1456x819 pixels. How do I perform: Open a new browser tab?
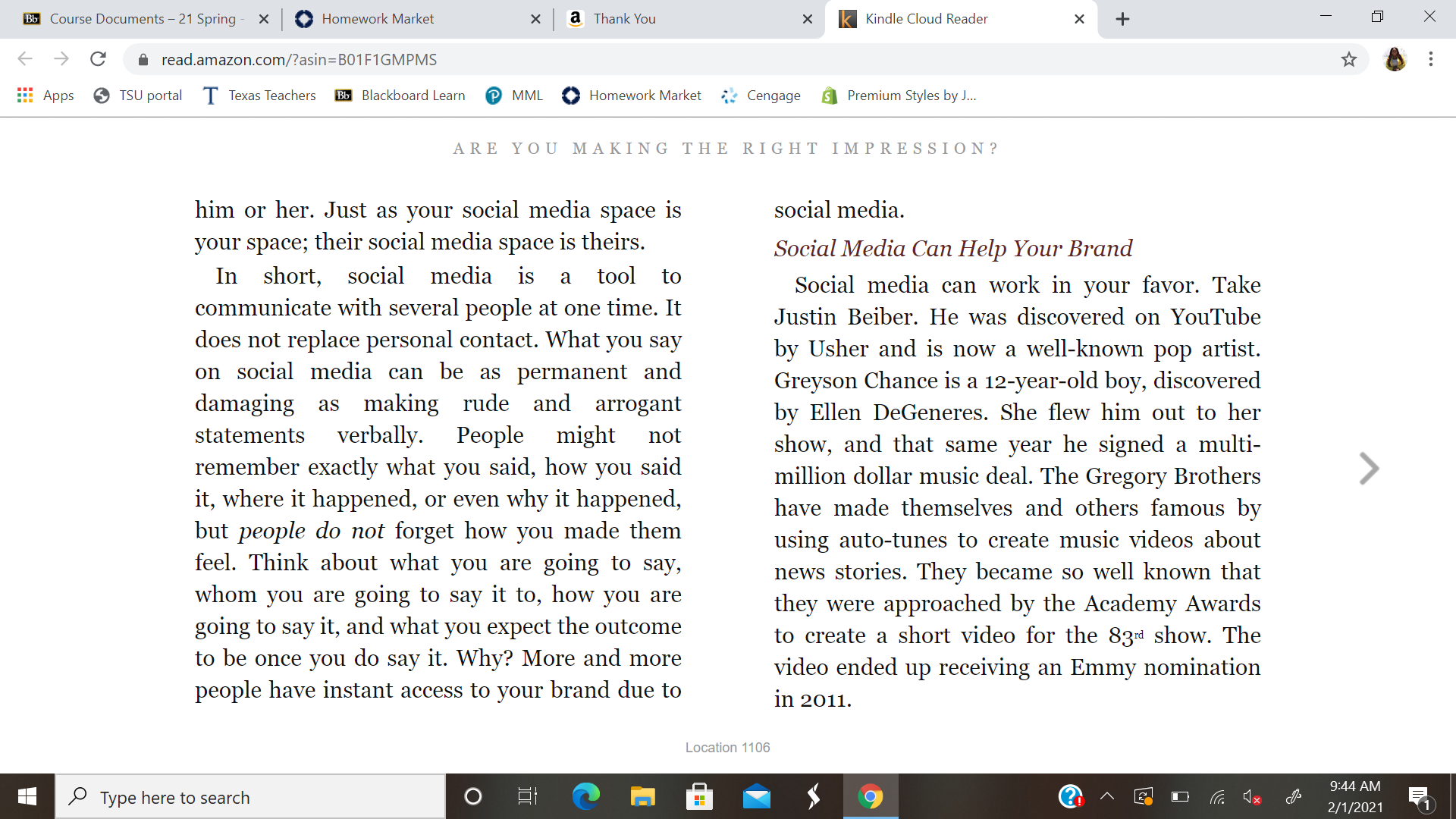pos(1122,19)
